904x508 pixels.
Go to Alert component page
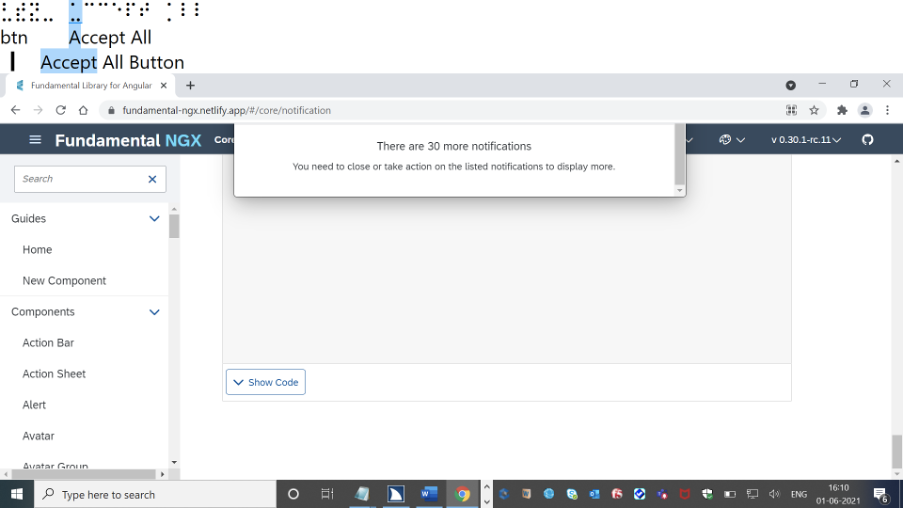[x=34, y=405]
